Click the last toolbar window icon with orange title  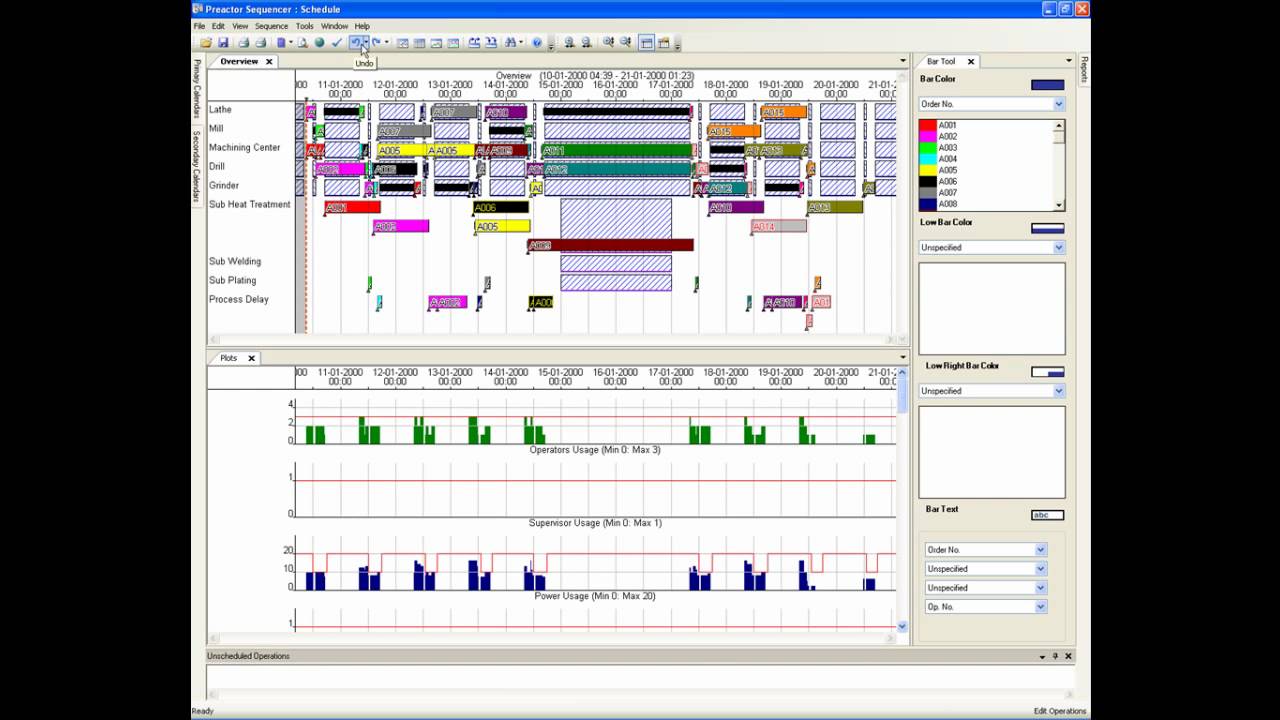[x=664, y=43]
